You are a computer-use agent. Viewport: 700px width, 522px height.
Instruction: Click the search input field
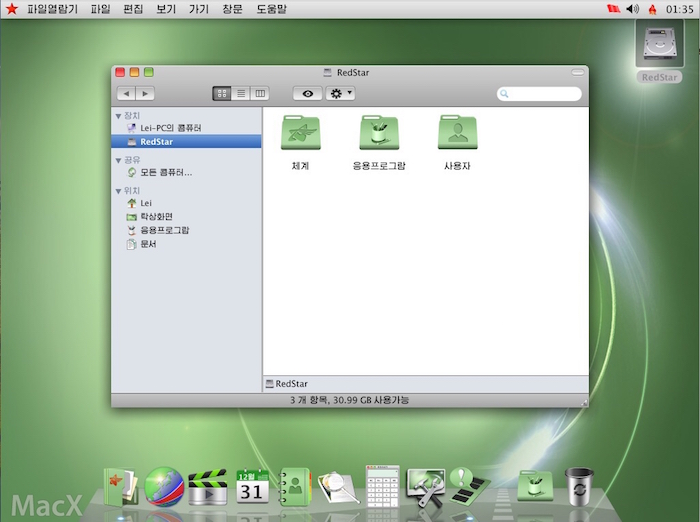[539, 94]
